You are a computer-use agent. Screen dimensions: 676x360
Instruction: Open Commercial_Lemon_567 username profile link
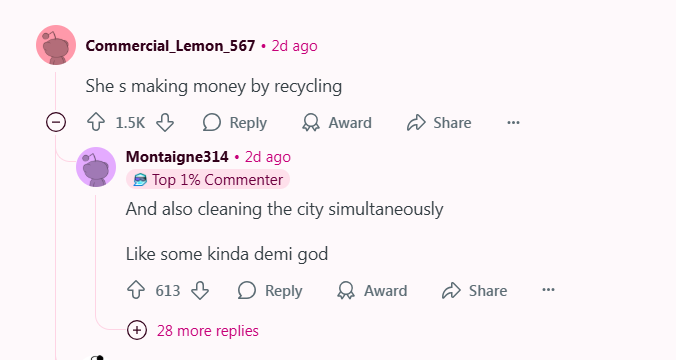[x=170, y=46]
